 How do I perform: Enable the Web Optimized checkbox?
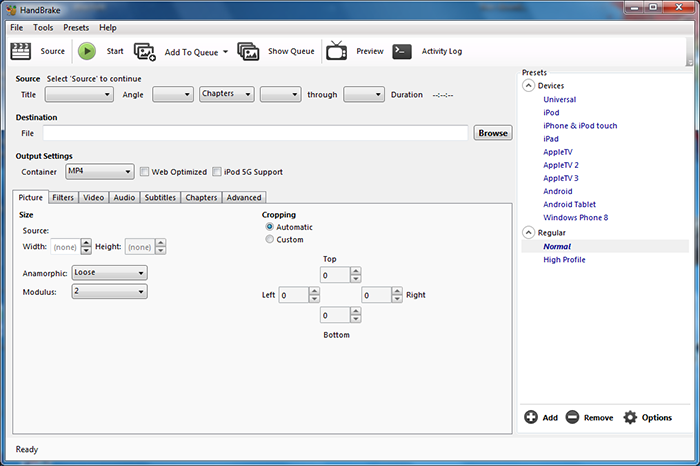coord(144,172)
